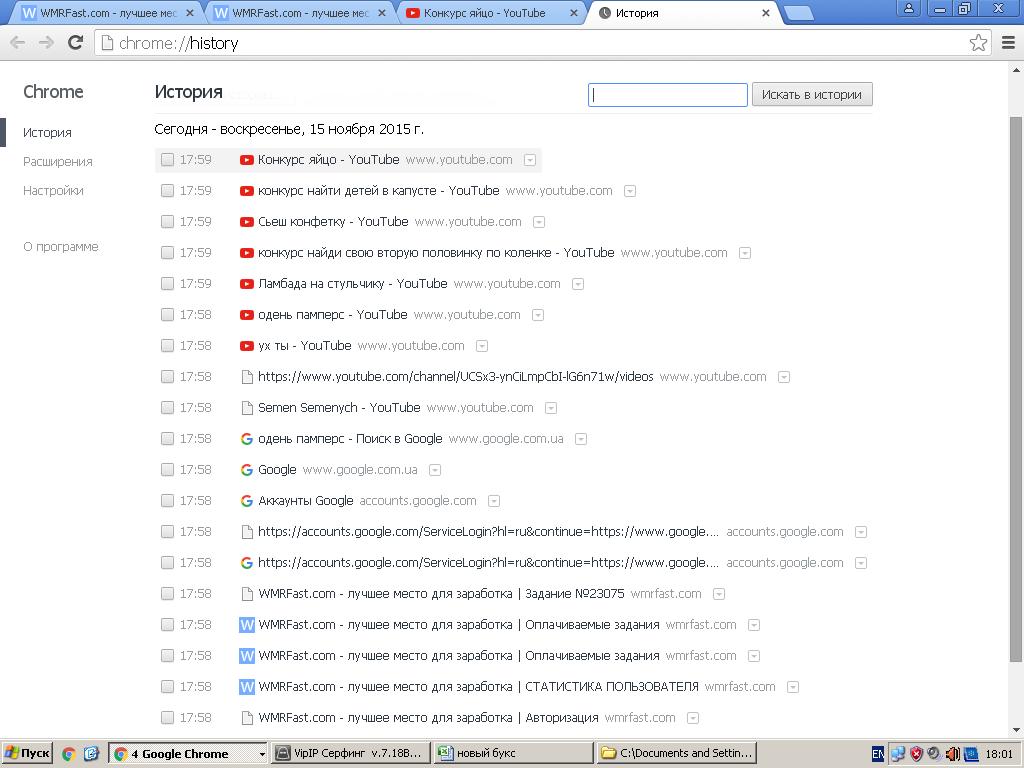
Task: Open dropdown arrow for 'Задание №23075' entry
Action: point(718,594)
